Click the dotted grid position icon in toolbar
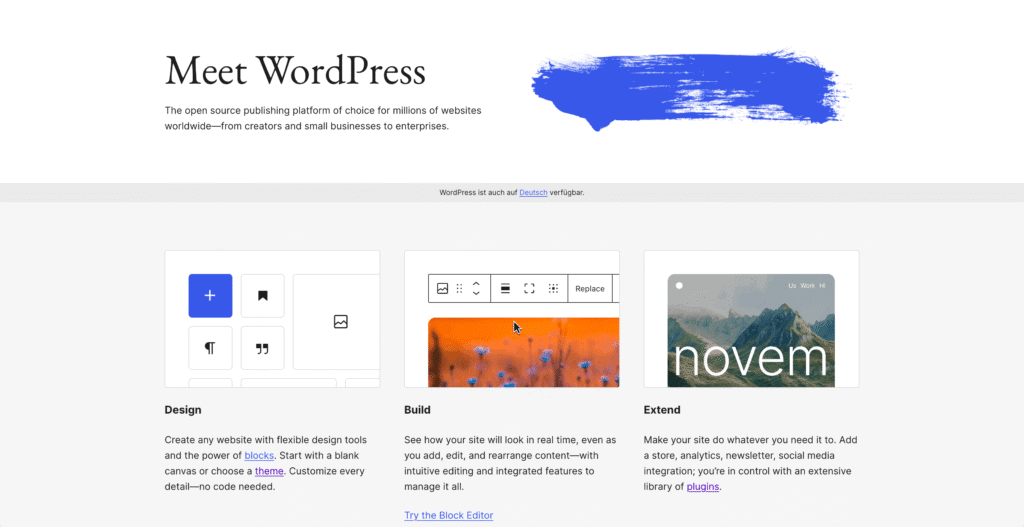Viewport: 1024px width, 527px height. (x=553, y=289)
